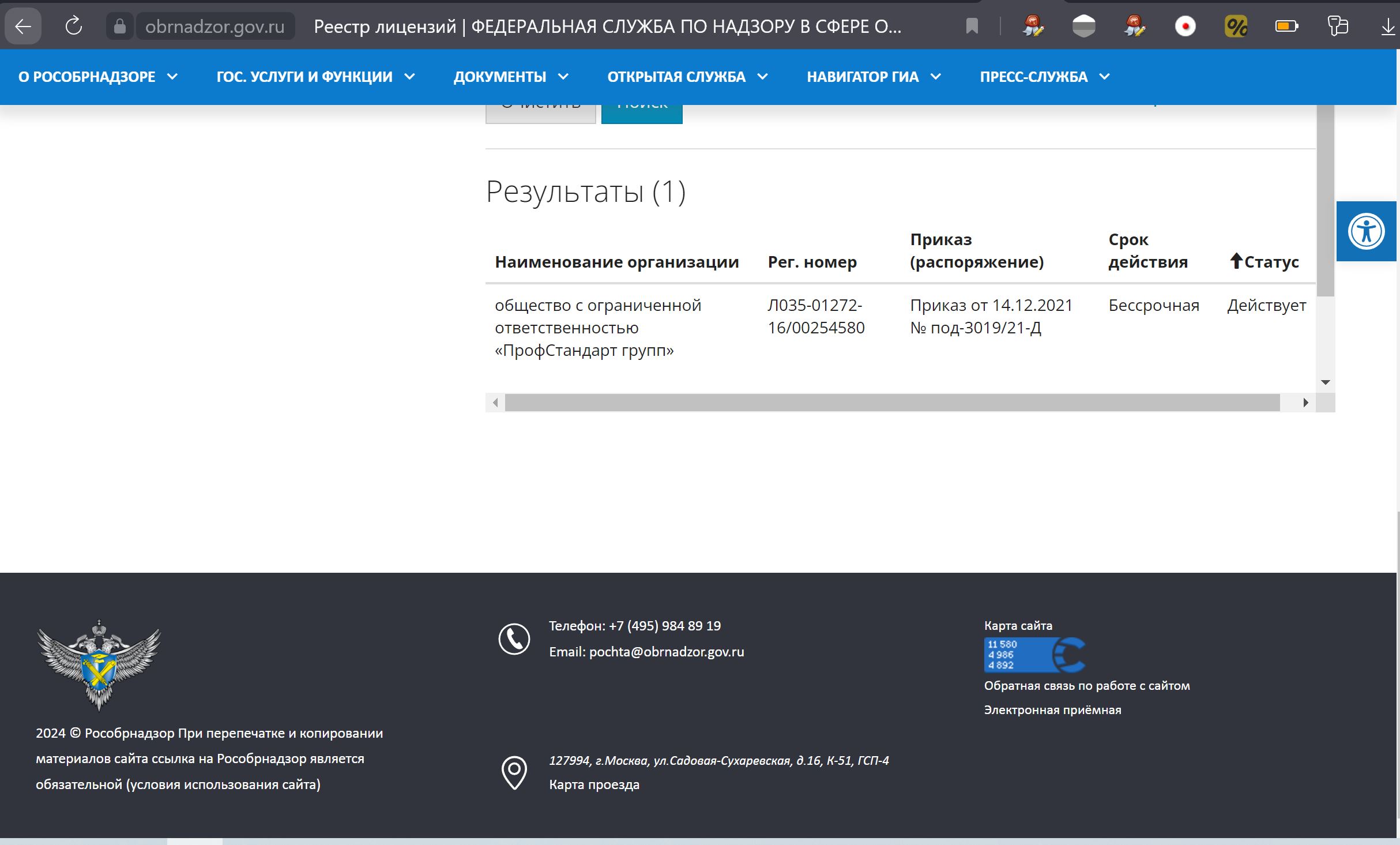
Task: Click the bookmark icon in address bar
Action: [x=972, y=27]
